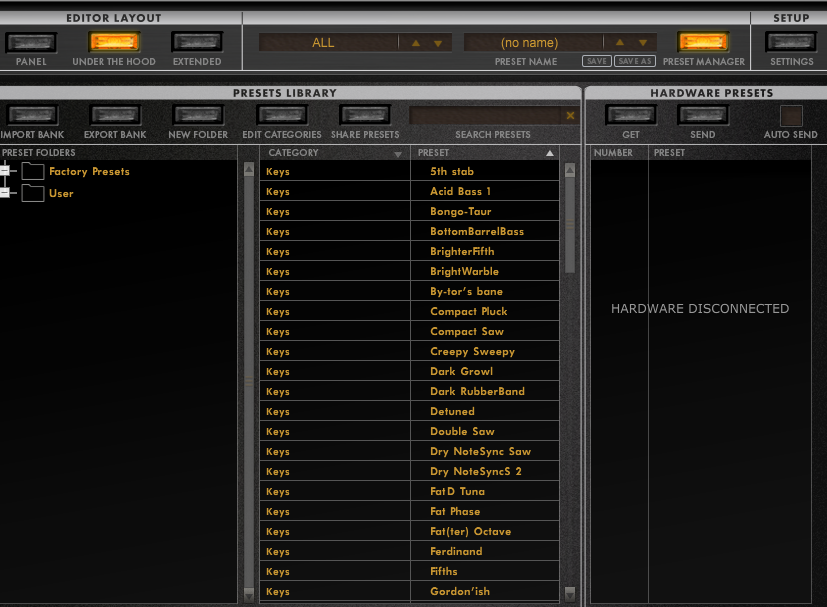Toggle the Auto Send checkbox

tap(791, 116)
